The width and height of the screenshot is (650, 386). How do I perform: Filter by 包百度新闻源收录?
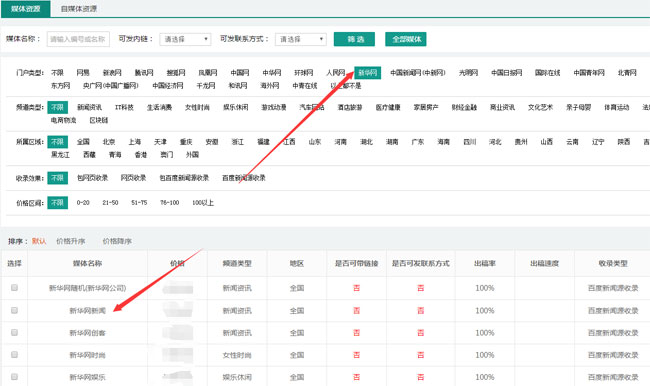184,177
